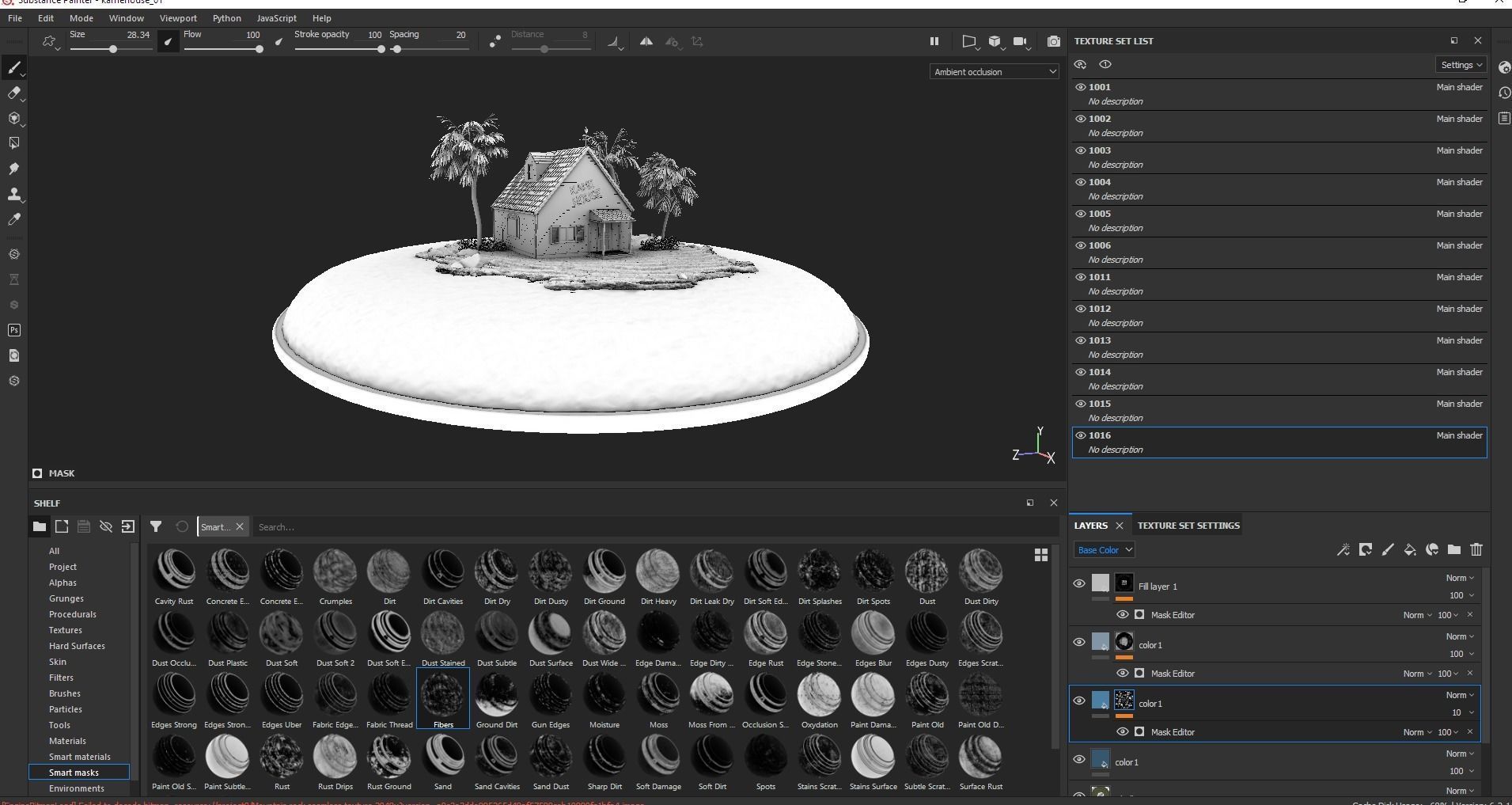This screenshot has width=1512, height=805.
Task: Open Fill layer 1 opacity 100 dropdown
Action: (x=1461, y=596)
